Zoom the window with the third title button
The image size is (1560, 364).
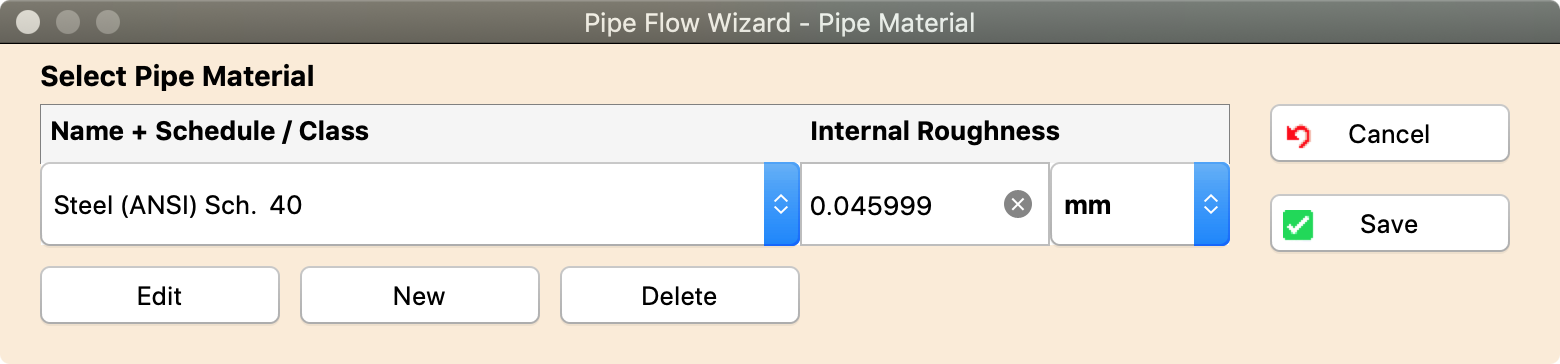pyautogui.click(x=107, y=21)
